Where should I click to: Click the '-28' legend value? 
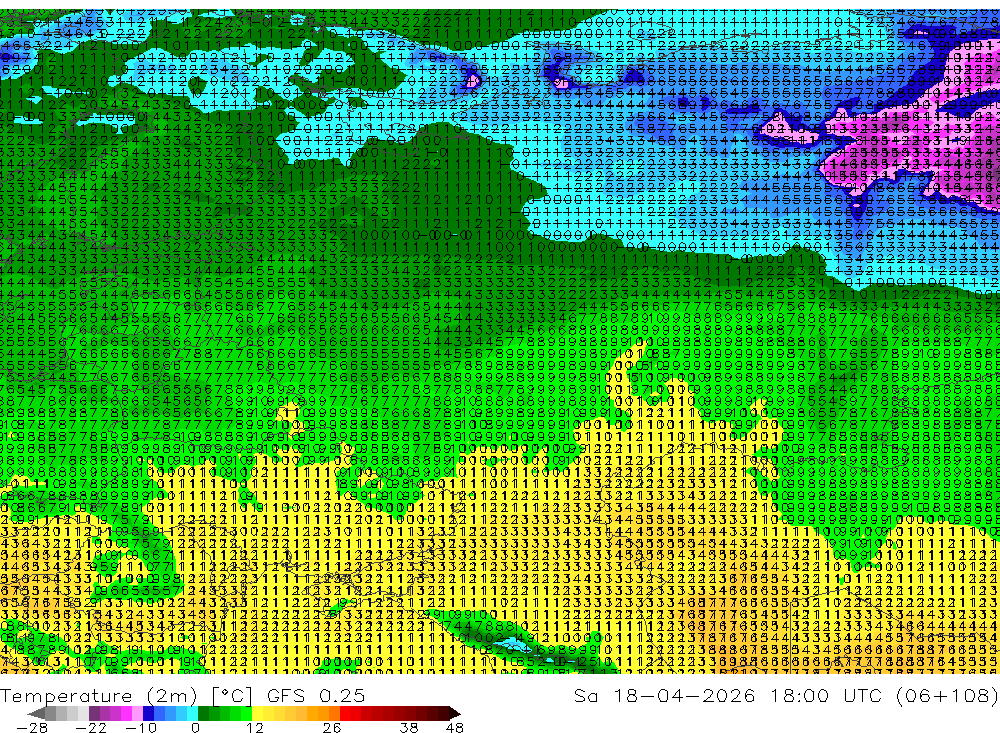point(32,727)
